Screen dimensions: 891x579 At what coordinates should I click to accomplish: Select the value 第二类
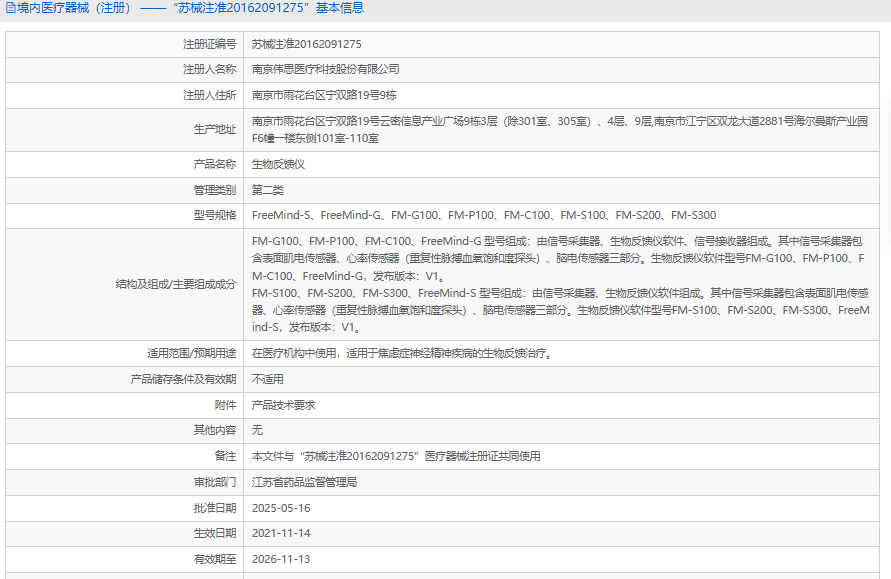click(268, 190)
